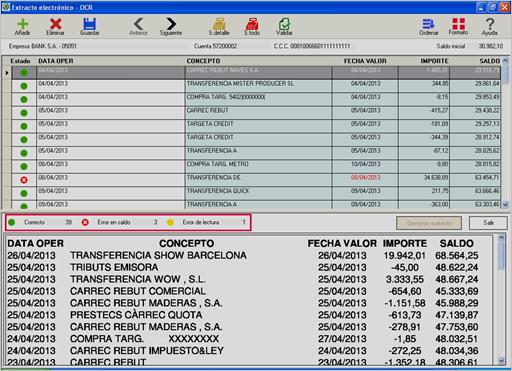The height and width of the screenshot is (371, 512).
Task: Click the Extracto electrónico title bar icon
Action: pos(6,7)
